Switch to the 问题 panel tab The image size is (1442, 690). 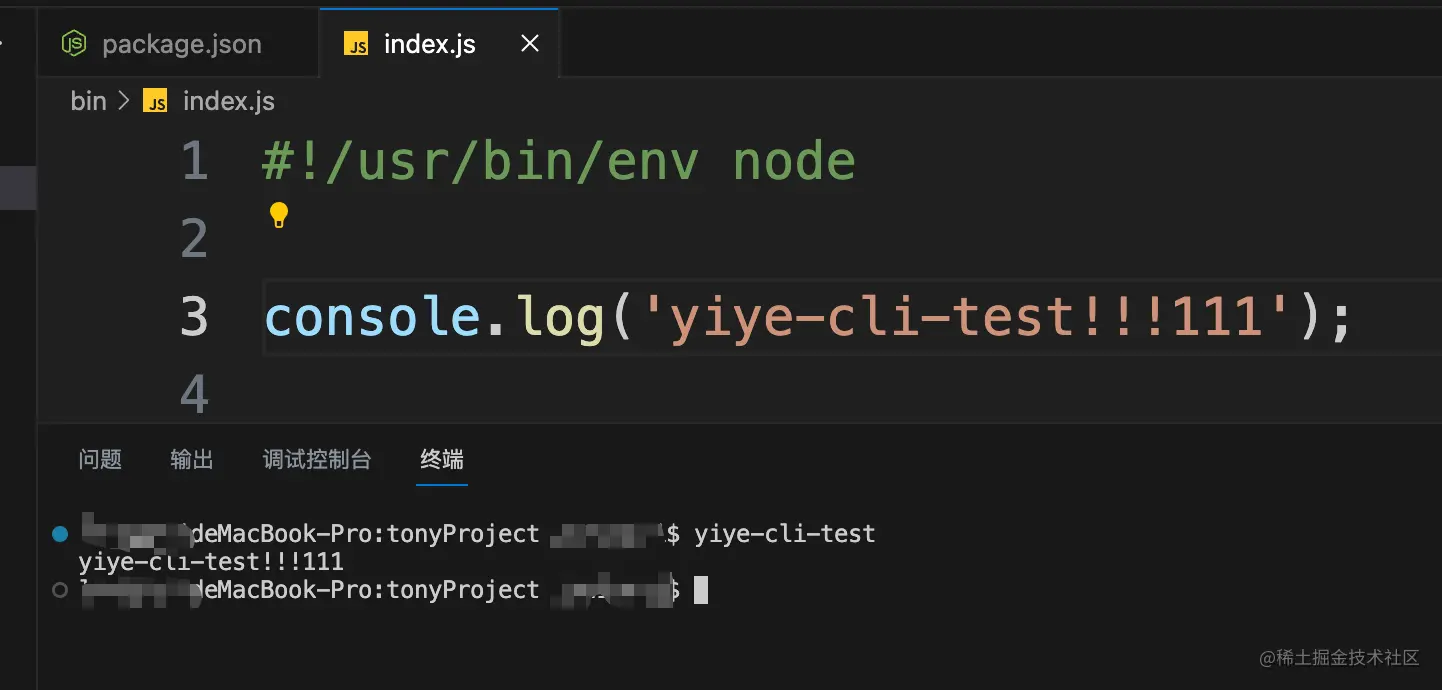100,459
